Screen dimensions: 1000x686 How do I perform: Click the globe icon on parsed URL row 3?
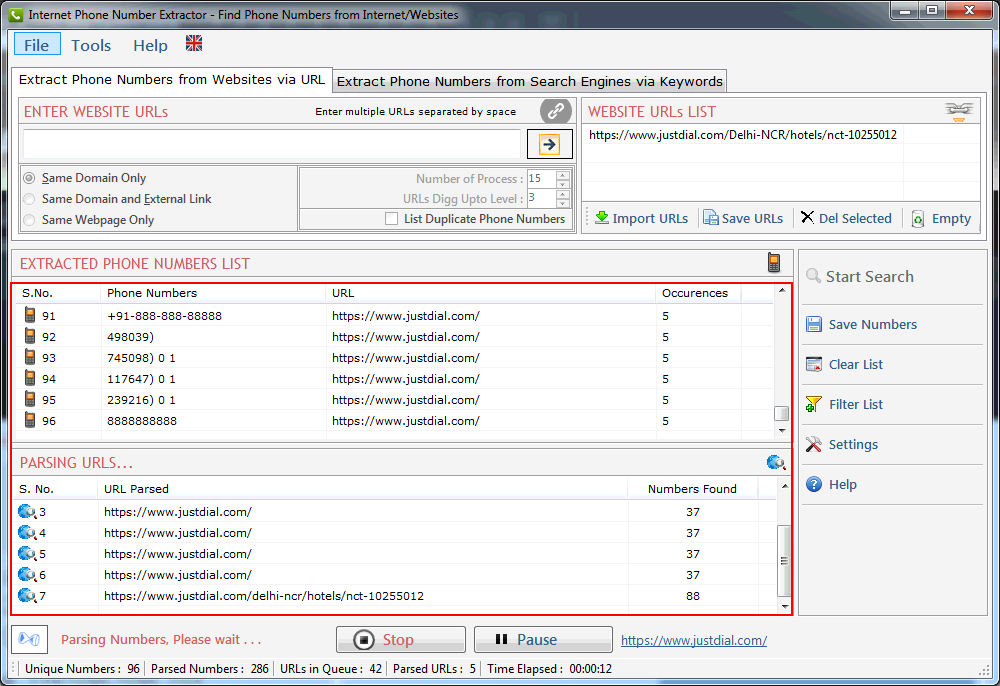27,511
